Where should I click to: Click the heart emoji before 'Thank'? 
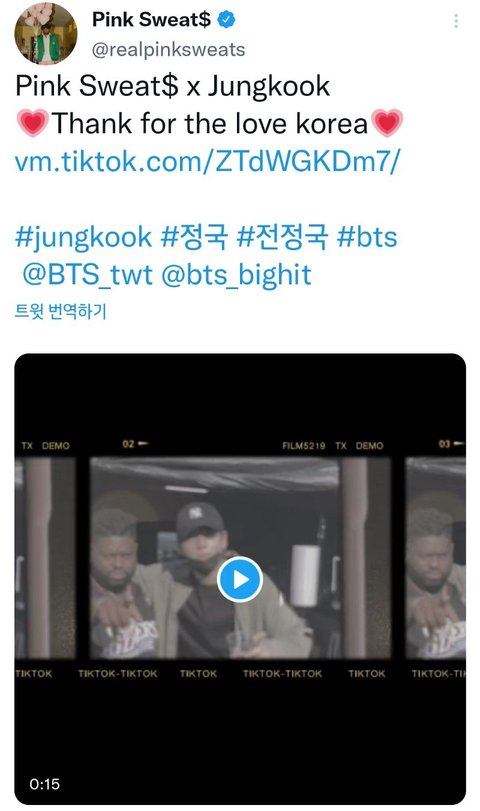tap(33, 123)
